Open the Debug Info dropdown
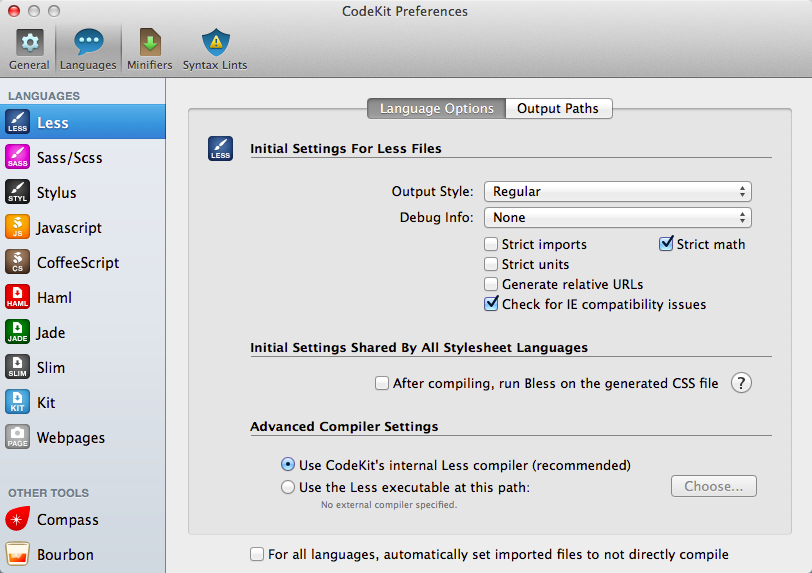 tap(618, 218)
